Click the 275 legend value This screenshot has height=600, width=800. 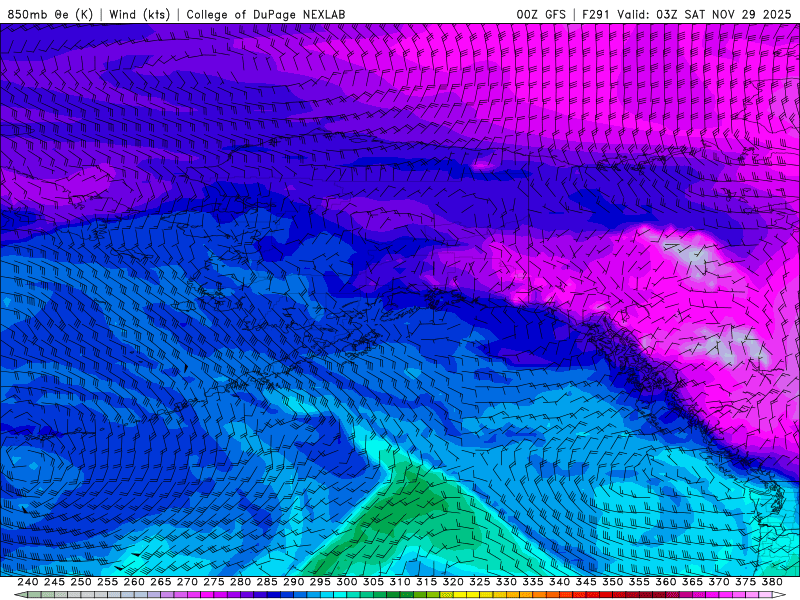[214, 582]
